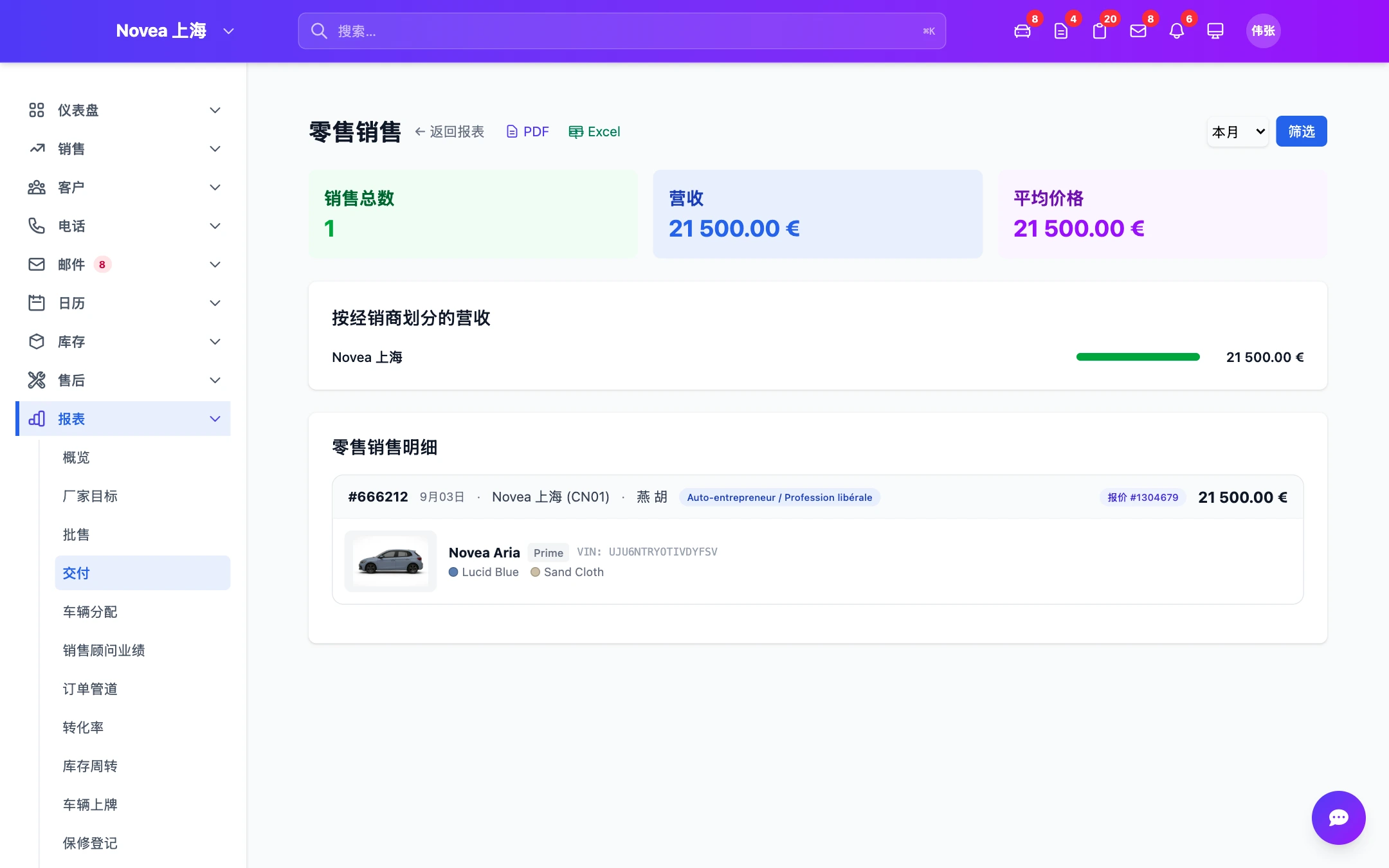
Task: Open the vehicles icon in the header
Action: [1022, 31]
